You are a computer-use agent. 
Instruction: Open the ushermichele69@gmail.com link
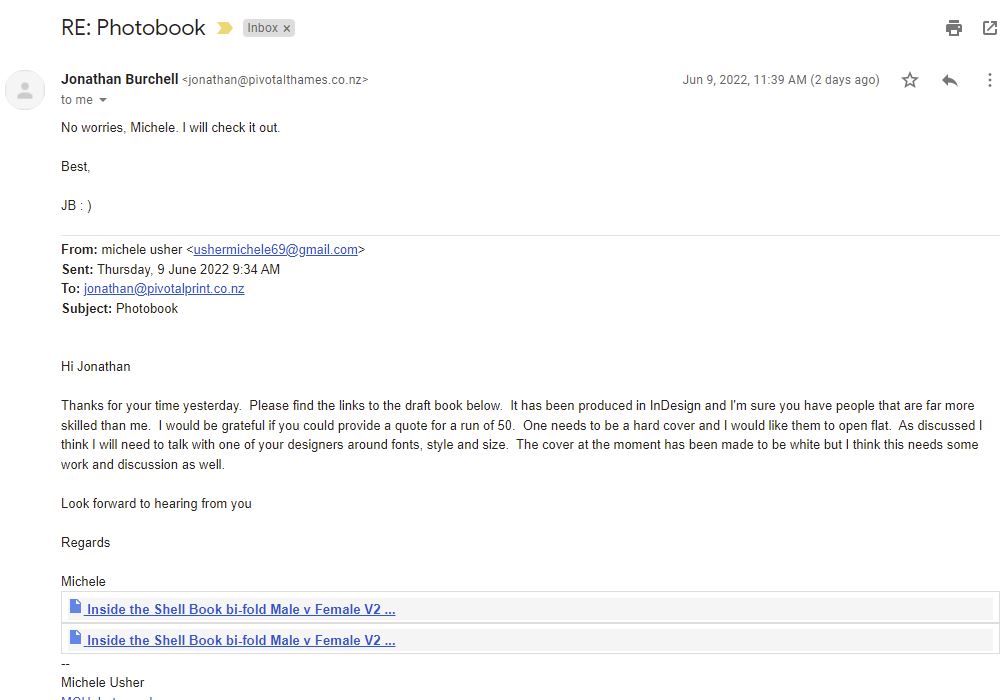(x=275, y=250)
